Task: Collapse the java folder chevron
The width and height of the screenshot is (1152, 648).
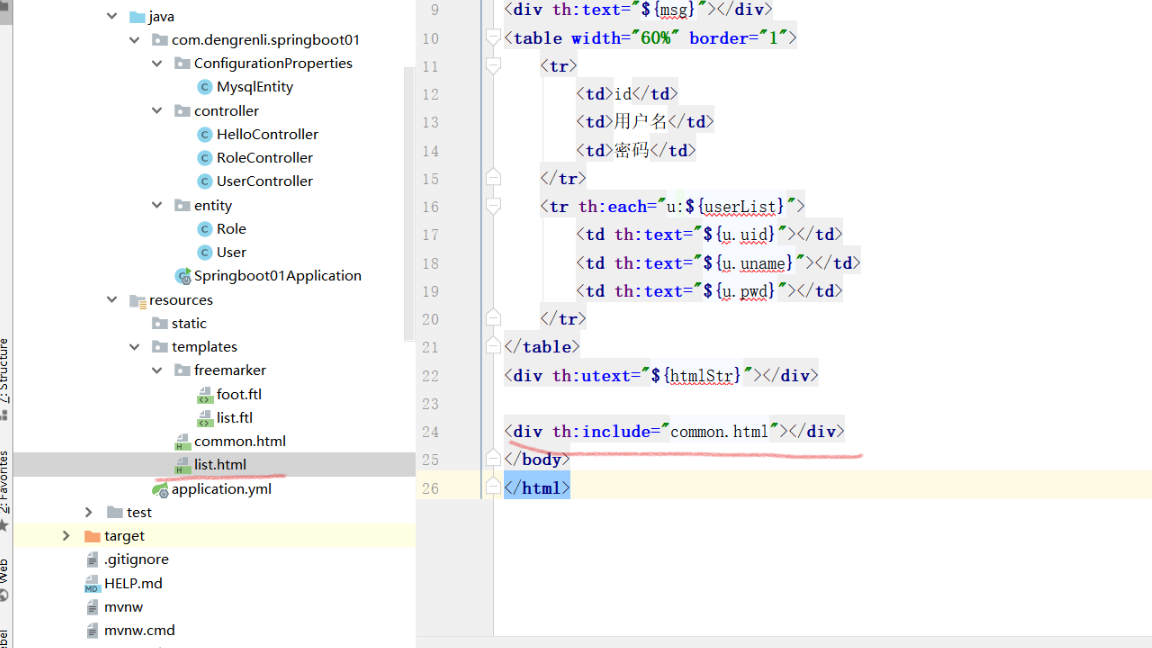Action: 112,16
